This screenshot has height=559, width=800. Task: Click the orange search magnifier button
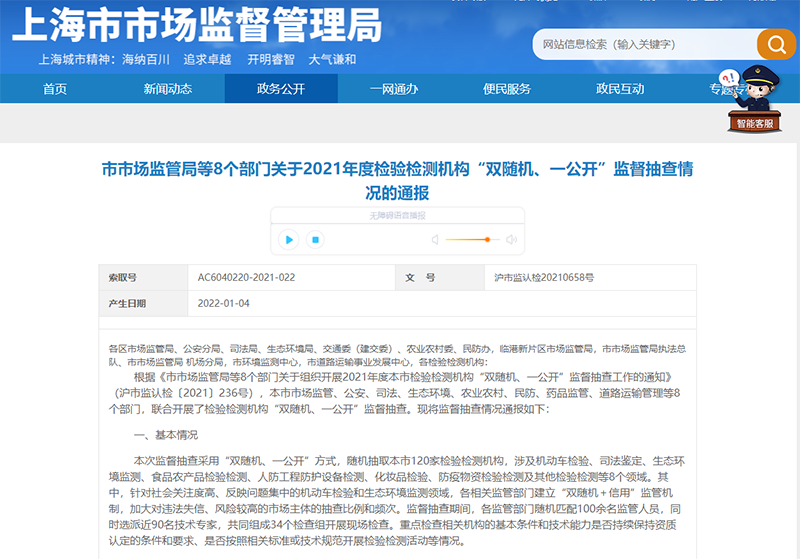776,44
